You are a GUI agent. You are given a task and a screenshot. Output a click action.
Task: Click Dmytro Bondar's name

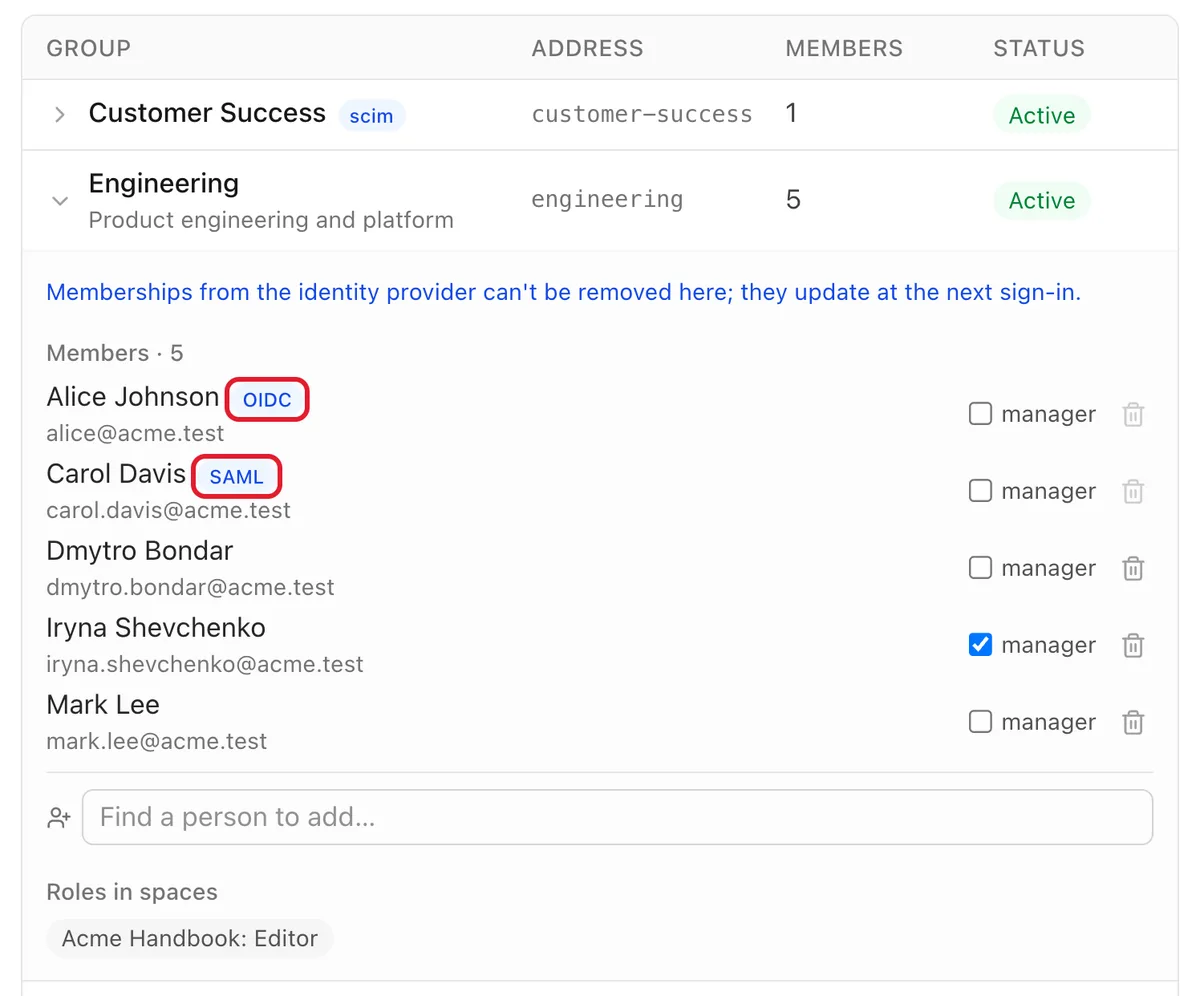click(140, 551)
